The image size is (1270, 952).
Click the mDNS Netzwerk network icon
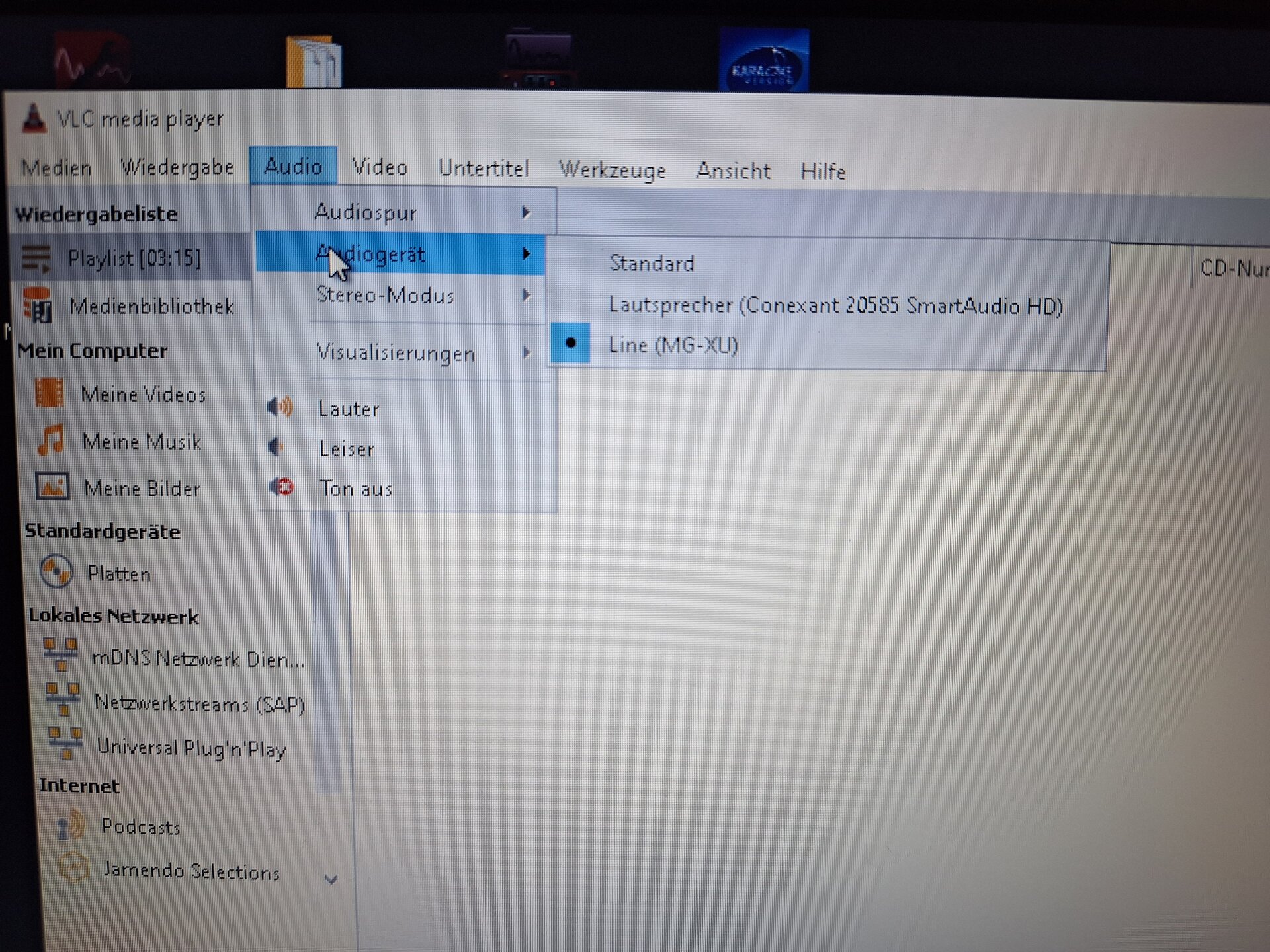(61, 654)
